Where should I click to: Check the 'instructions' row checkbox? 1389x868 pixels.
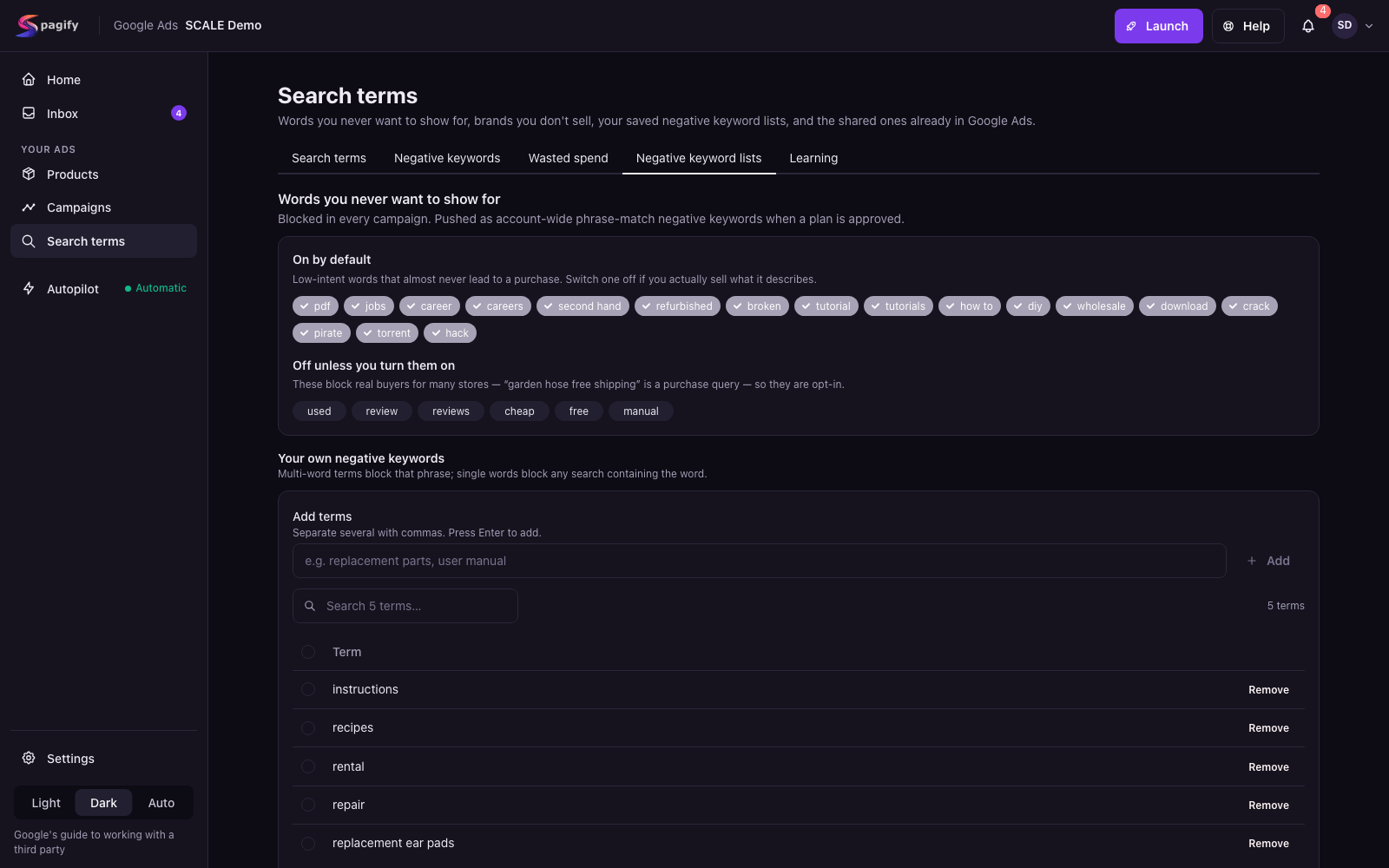click(308, 689)
